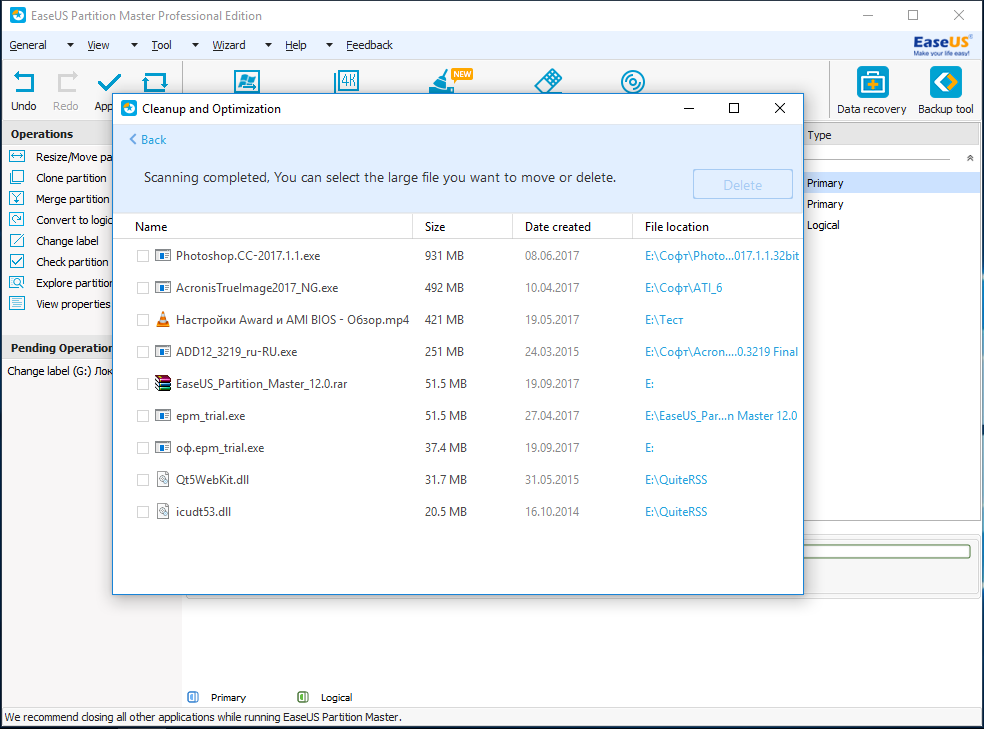Click the Resize/Move partition icon
Viewport: 984px width, 729px height.
tap(17, 156)
